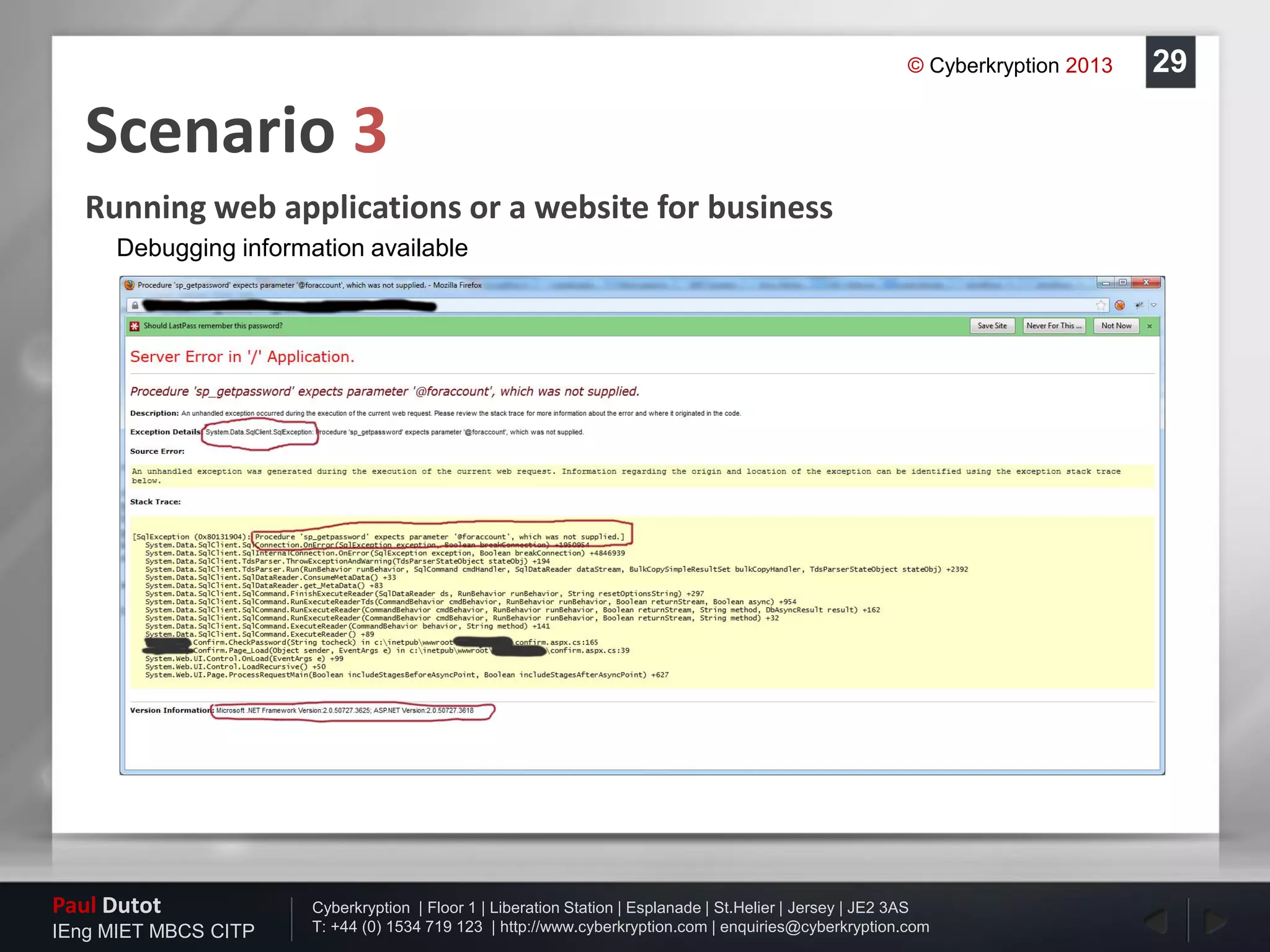Click the enquiries email address
1270x952 pixels.
point(824,927)
